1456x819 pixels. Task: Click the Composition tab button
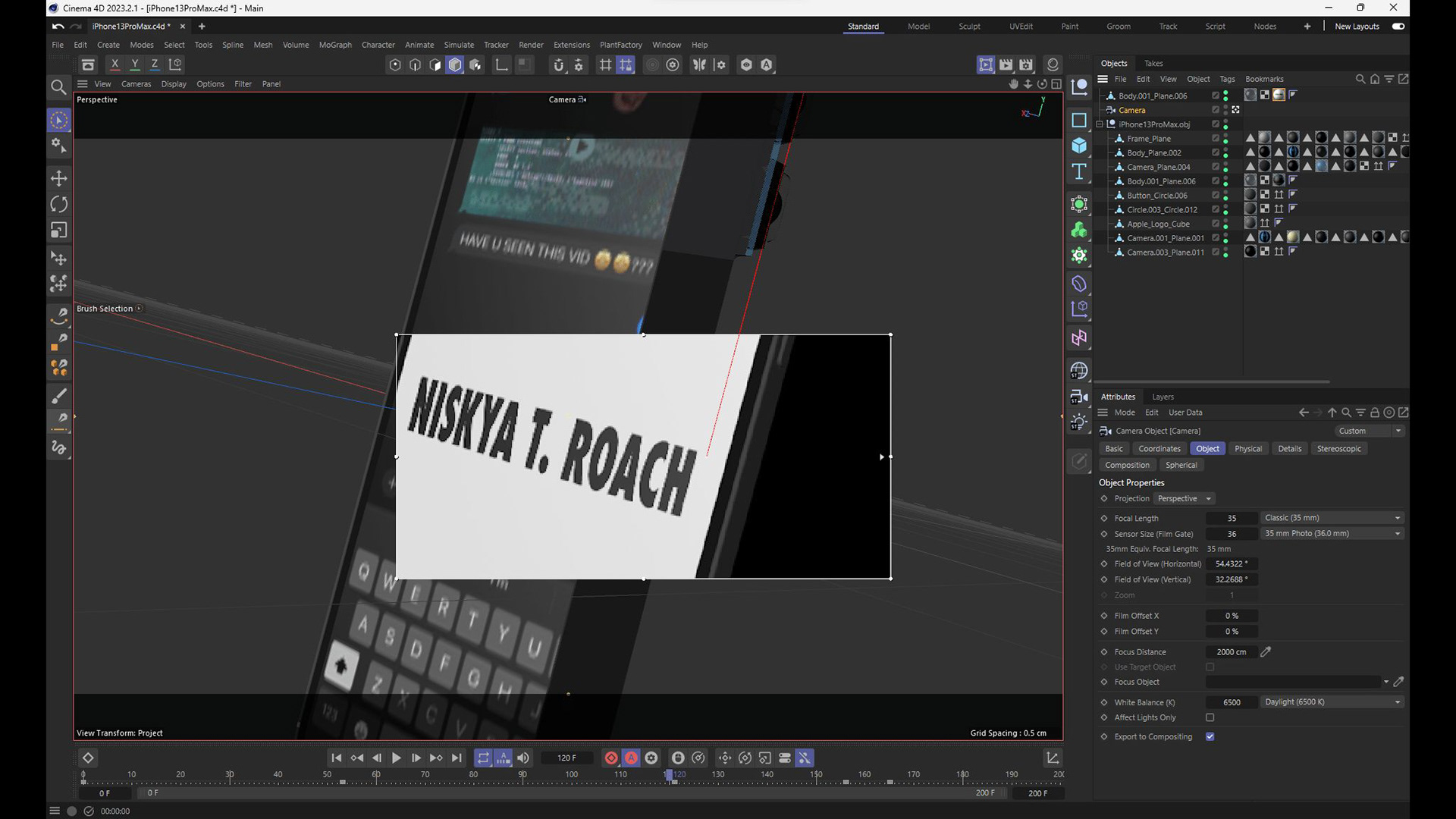click(1127, 465)
